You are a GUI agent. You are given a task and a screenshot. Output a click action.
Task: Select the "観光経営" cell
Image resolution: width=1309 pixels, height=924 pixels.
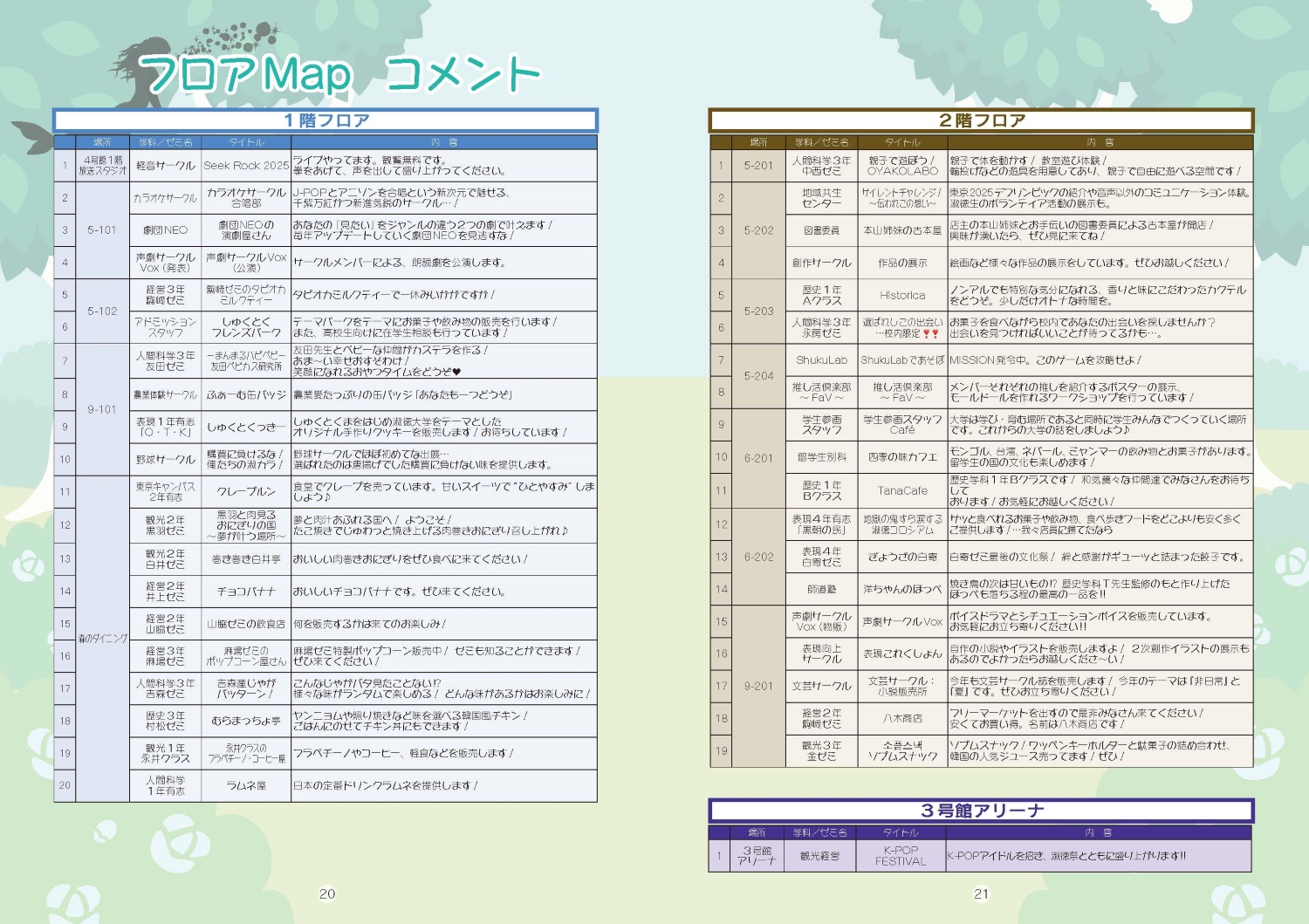[819, 856]
